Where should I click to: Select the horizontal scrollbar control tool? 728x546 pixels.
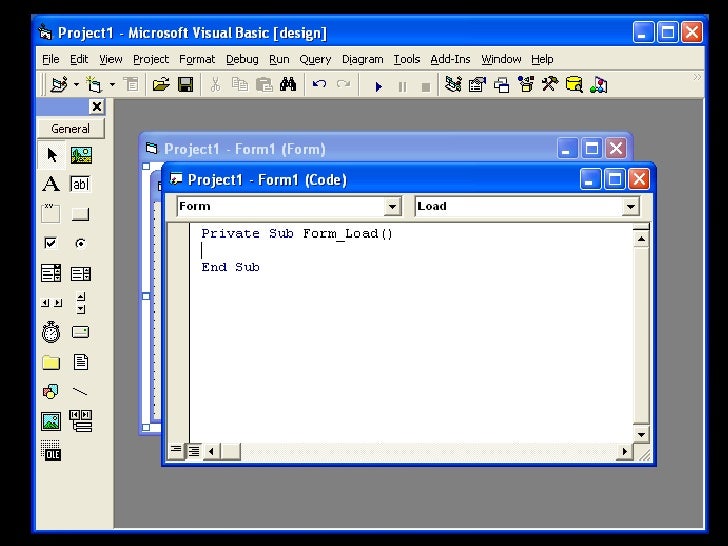tap(51, 303)
